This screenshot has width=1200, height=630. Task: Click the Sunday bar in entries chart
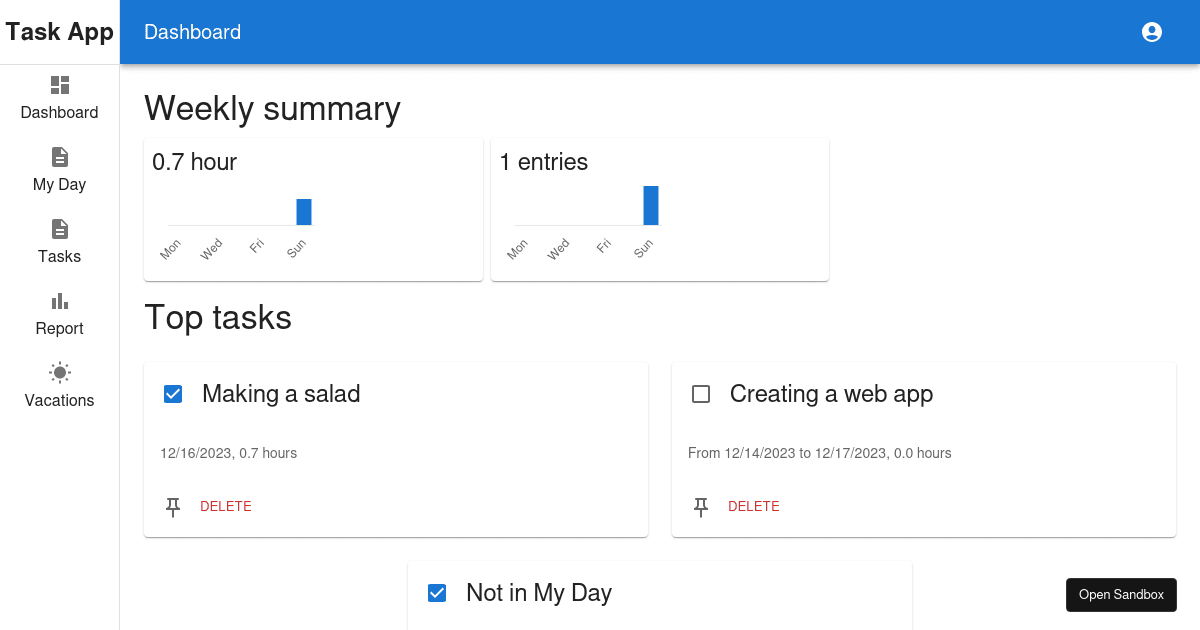point(651,204)
